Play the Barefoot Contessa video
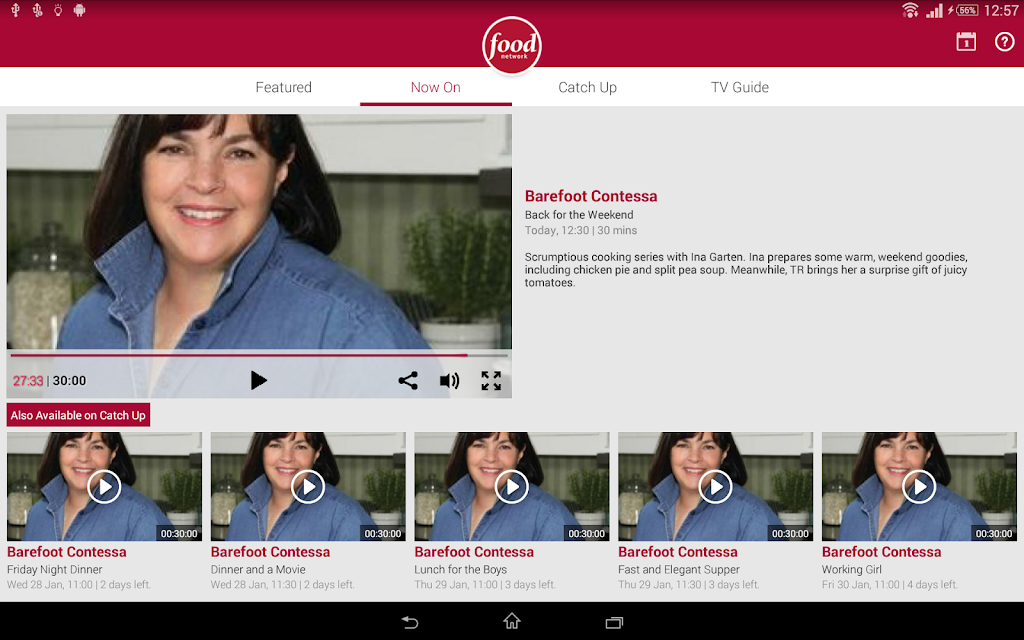This screenshot has width=1024, height=640. point(259,380)
